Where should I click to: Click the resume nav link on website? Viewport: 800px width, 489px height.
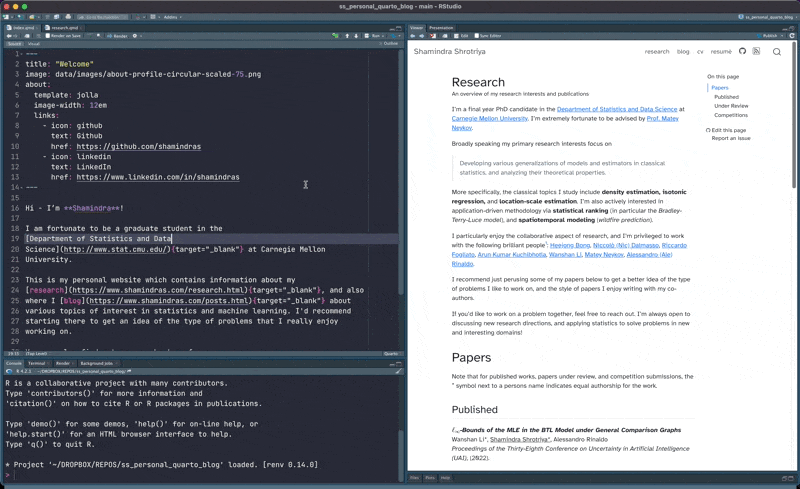click(x=721, y=52)
